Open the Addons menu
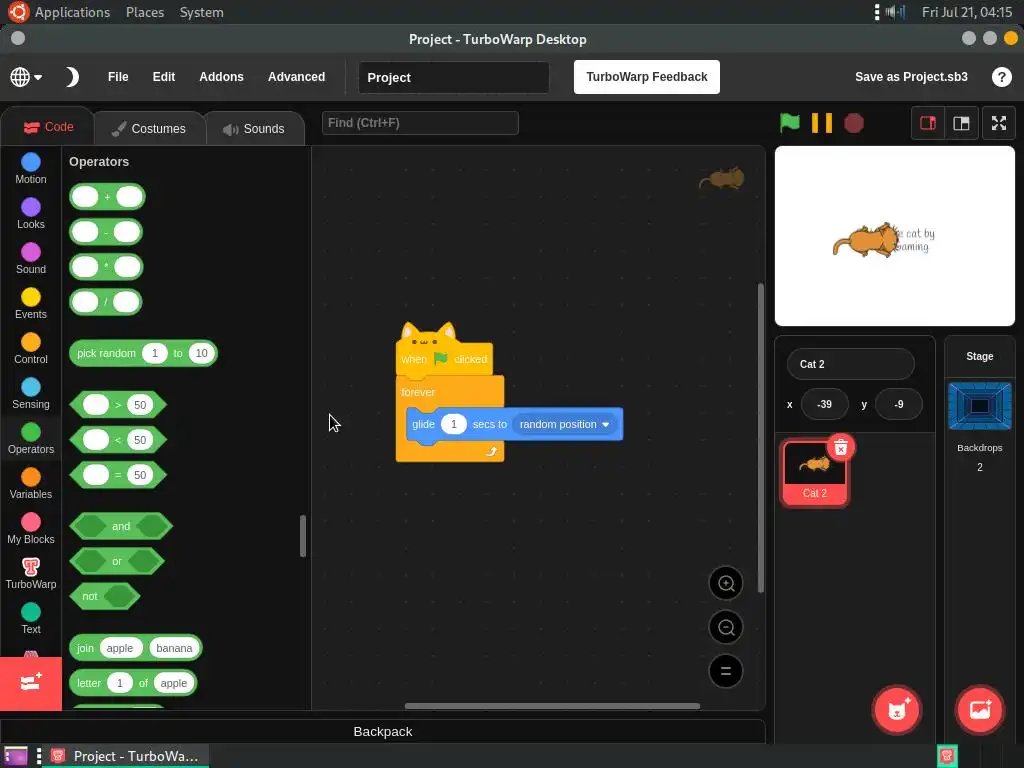The width and height of the screenshot is (1024, 768). 221,77
